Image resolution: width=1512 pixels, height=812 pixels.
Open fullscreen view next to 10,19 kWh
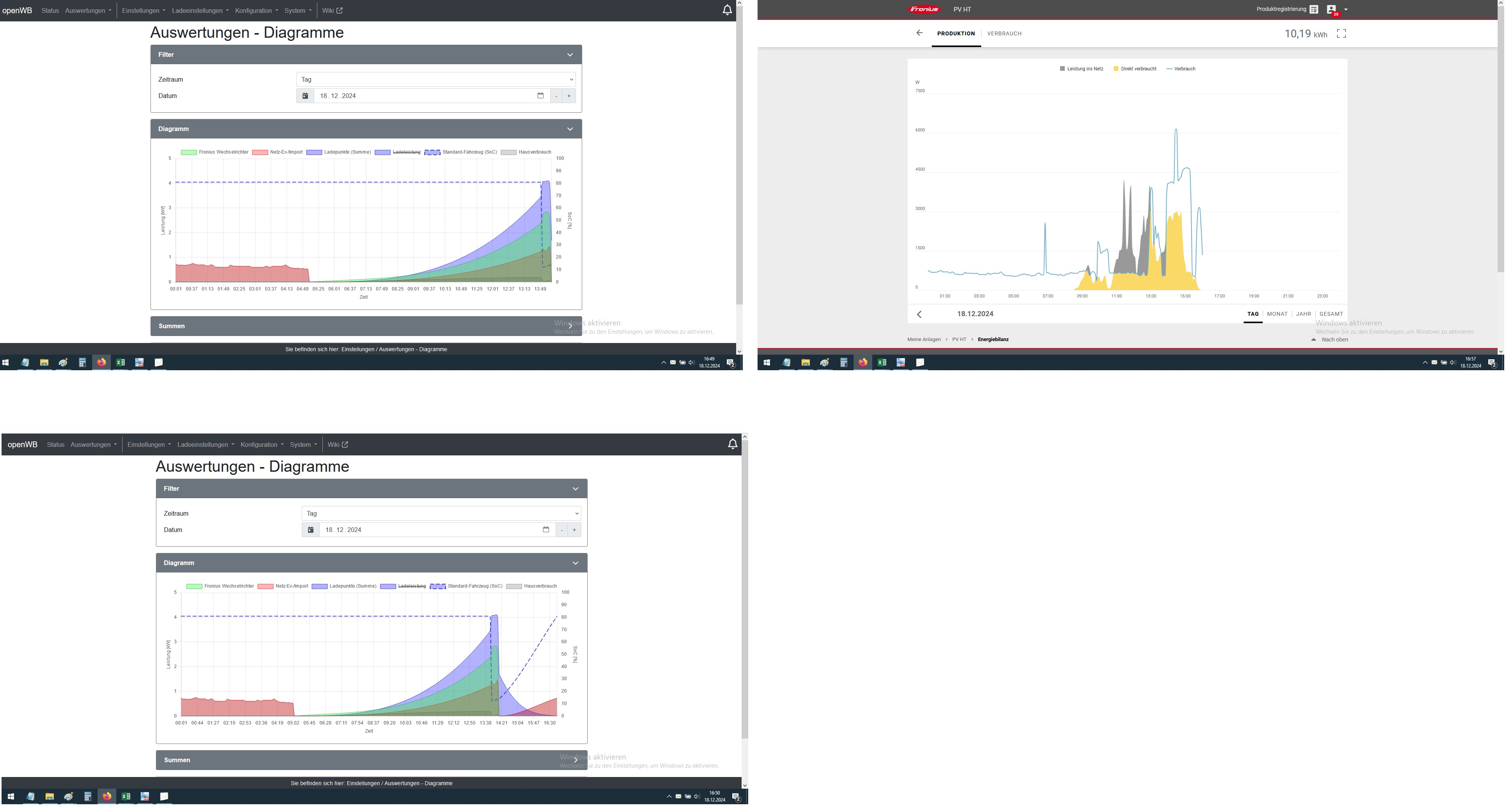coord(1341,33)
